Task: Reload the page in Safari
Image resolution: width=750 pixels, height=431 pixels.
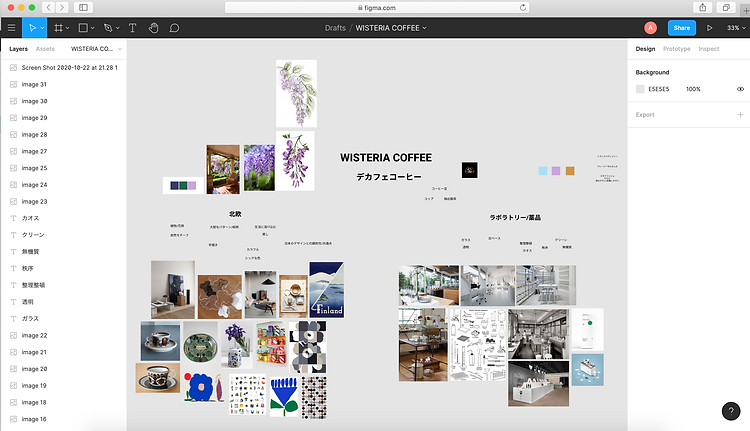Action: point(522,7)
